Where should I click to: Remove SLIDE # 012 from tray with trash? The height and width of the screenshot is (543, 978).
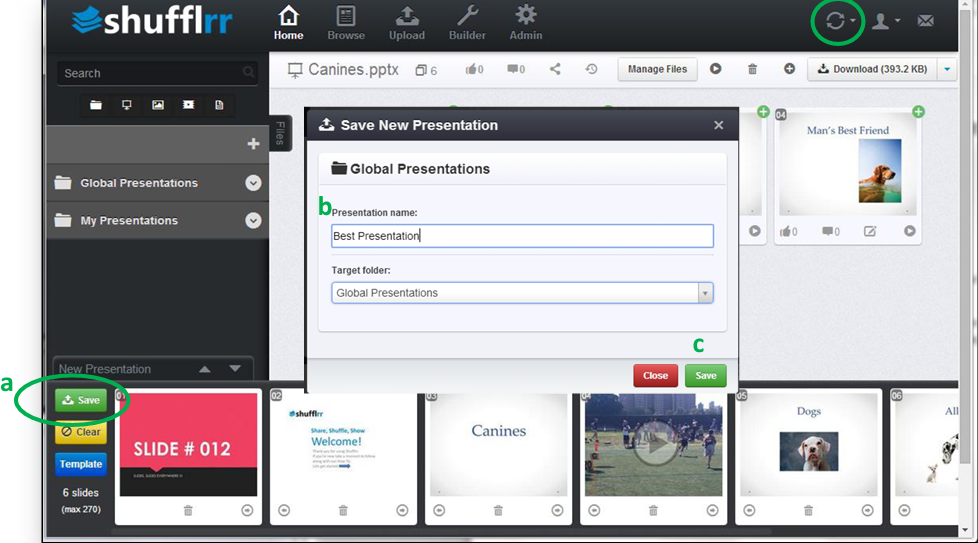pyautogui.click(x=188, y=511)
